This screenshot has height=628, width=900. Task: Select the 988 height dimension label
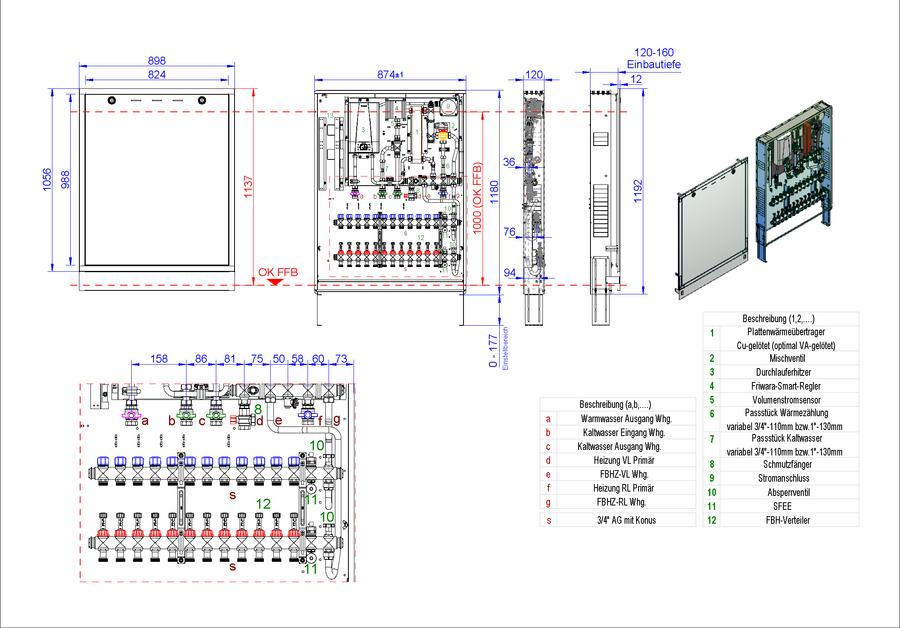(64, 180)
